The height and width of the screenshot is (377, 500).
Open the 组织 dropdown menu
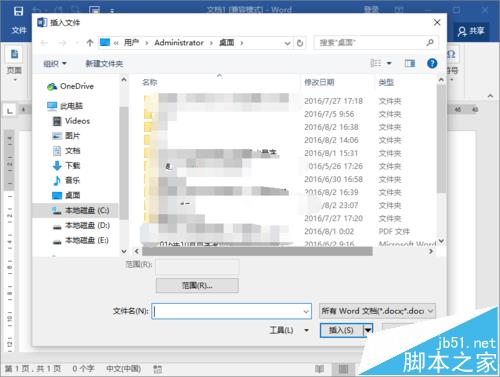tap(55, 64)
